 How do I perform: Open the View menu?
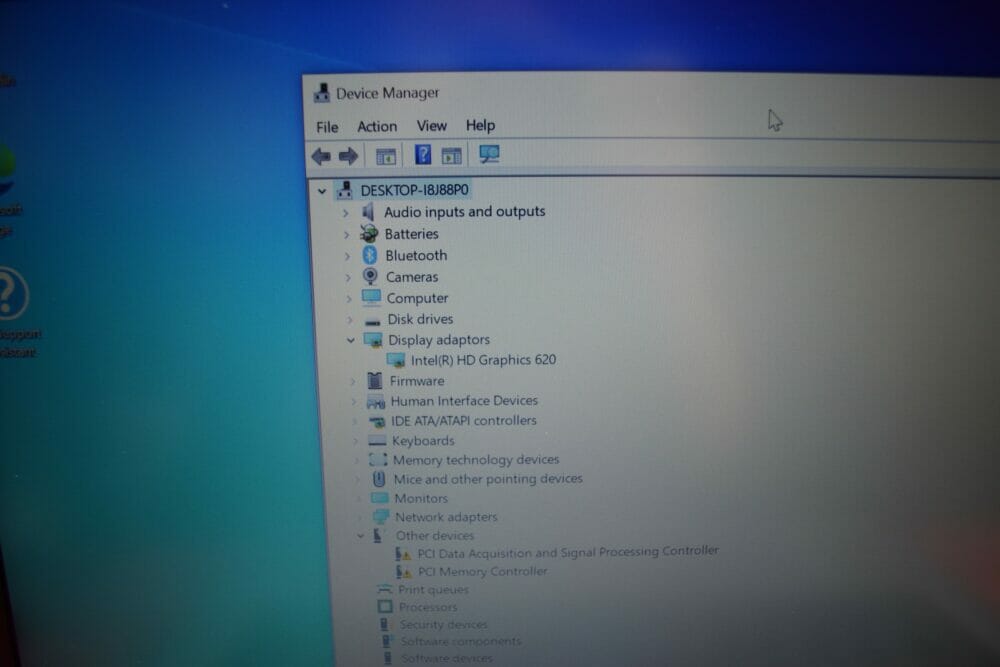[x=432, y=126]
